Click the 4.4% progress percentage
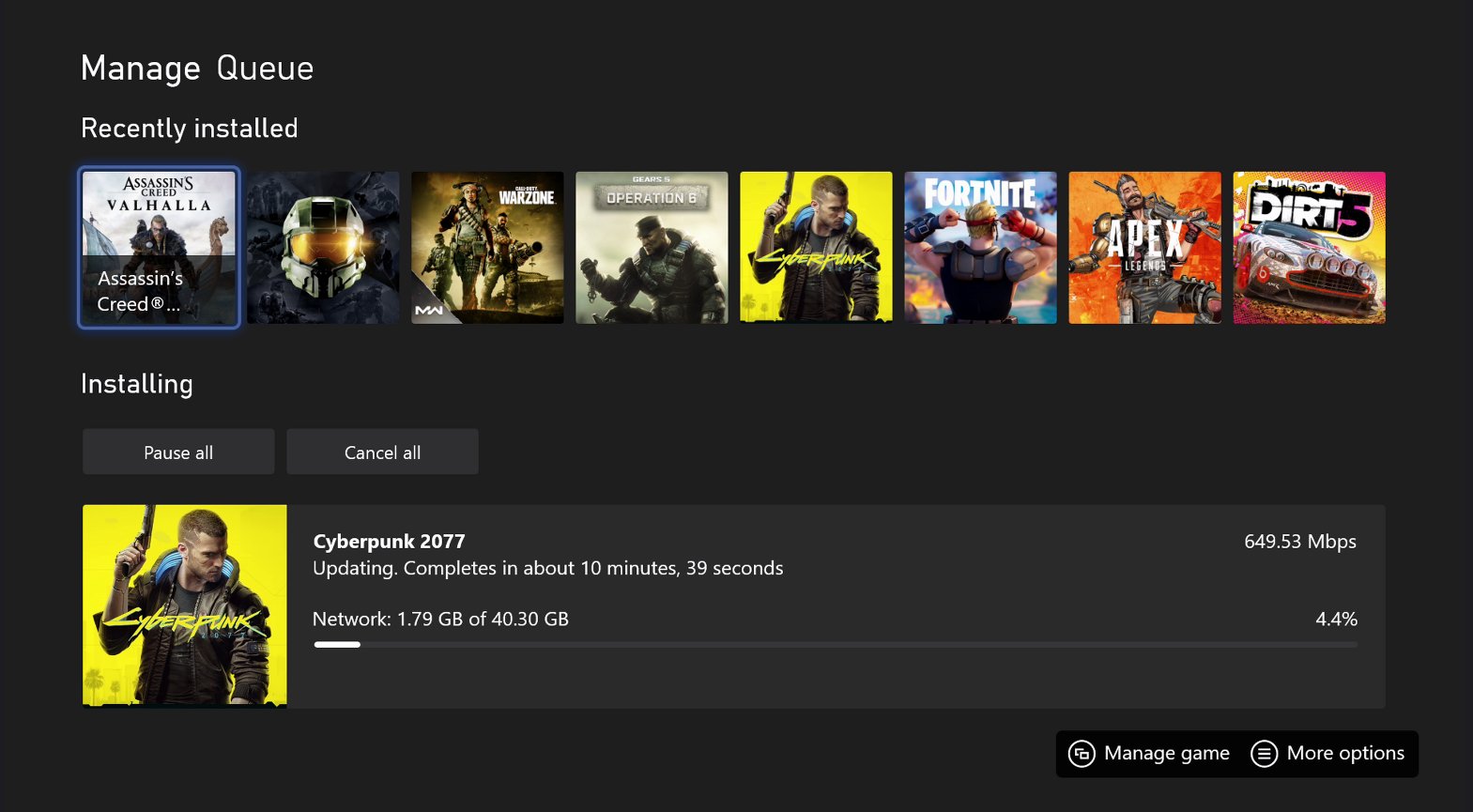 click(x=1336, y=619)
